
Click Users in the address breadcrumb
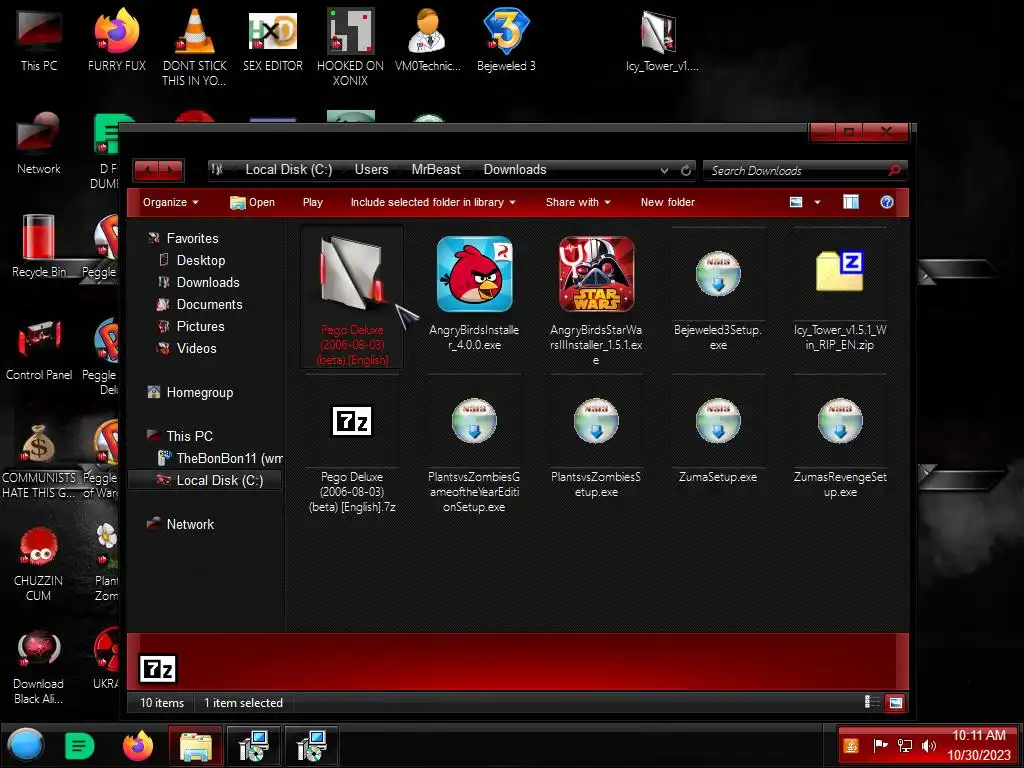click(371, 170)
